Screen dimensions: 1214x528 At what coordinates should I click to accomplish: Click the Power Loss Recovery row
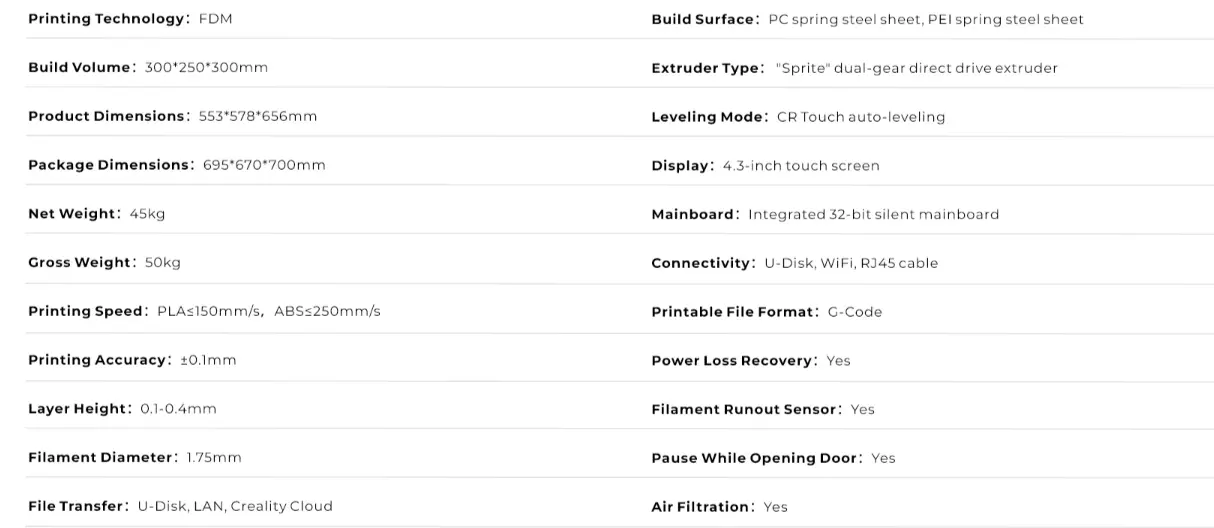[x=750, y=360]
